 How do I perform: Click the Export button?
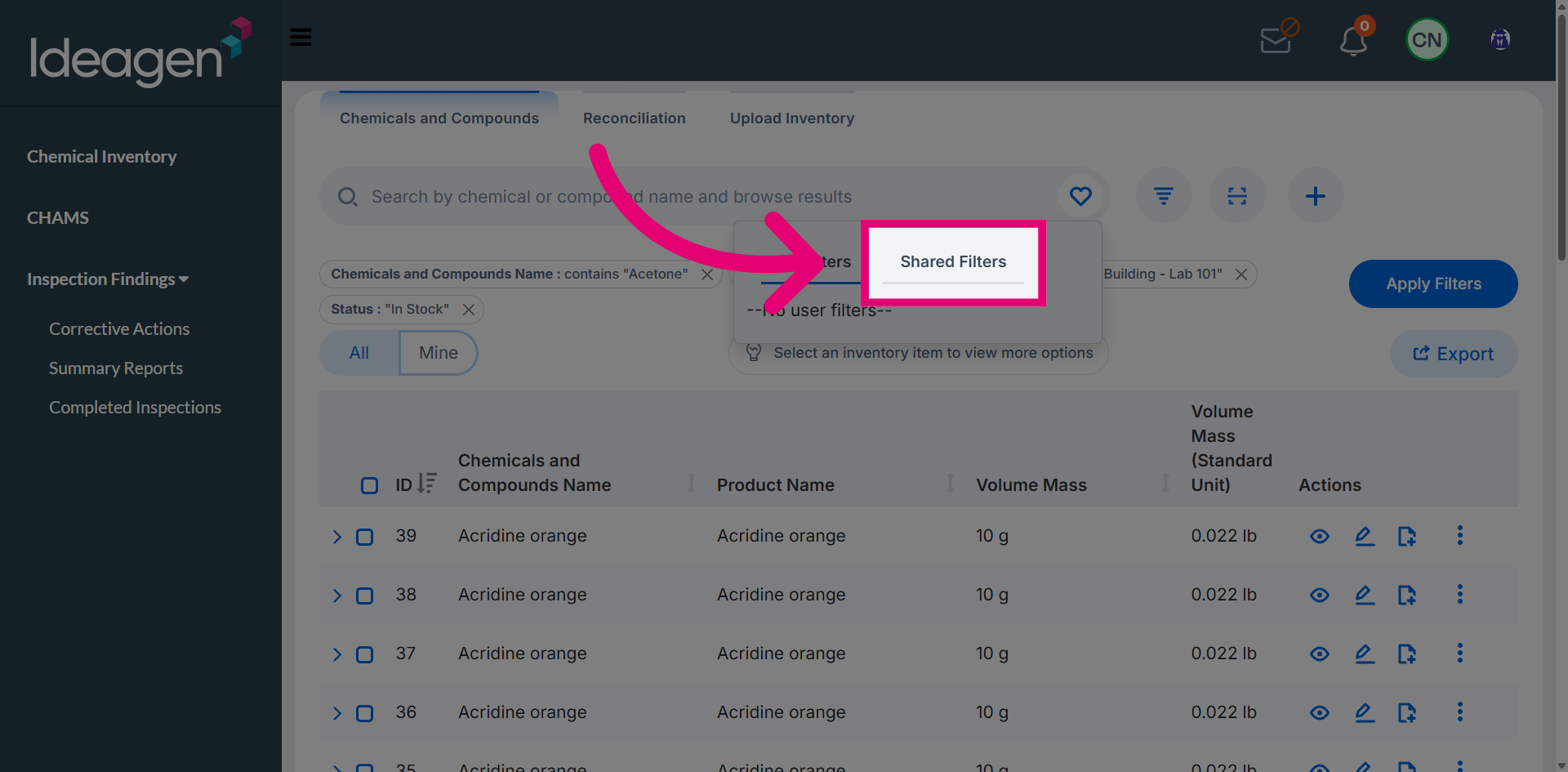click(1454, 354)
